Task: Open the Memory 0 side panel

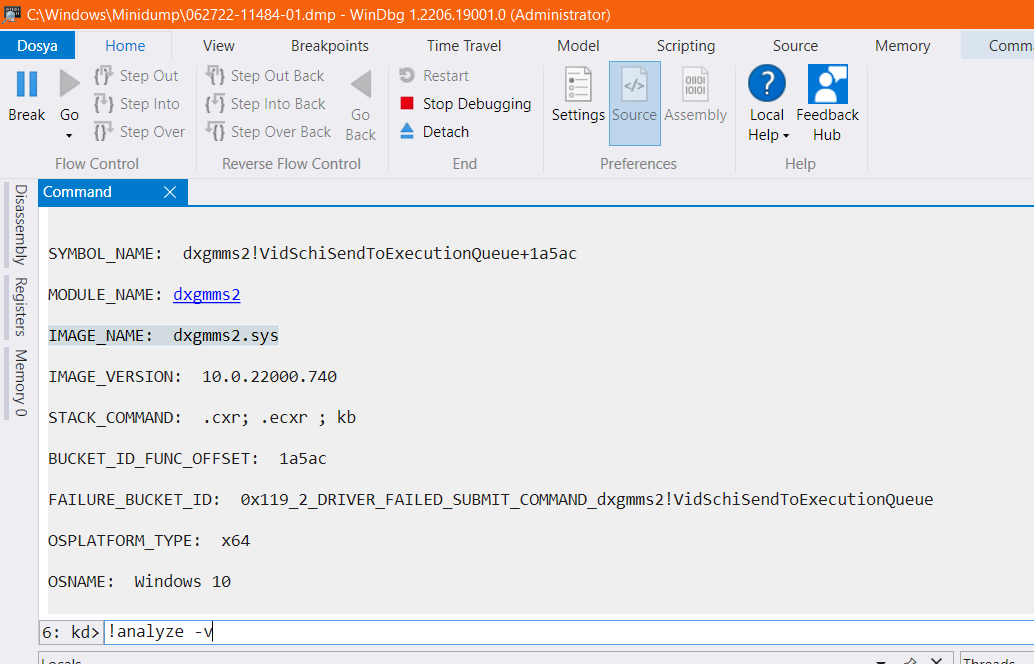Action: [x=20, y=383]
